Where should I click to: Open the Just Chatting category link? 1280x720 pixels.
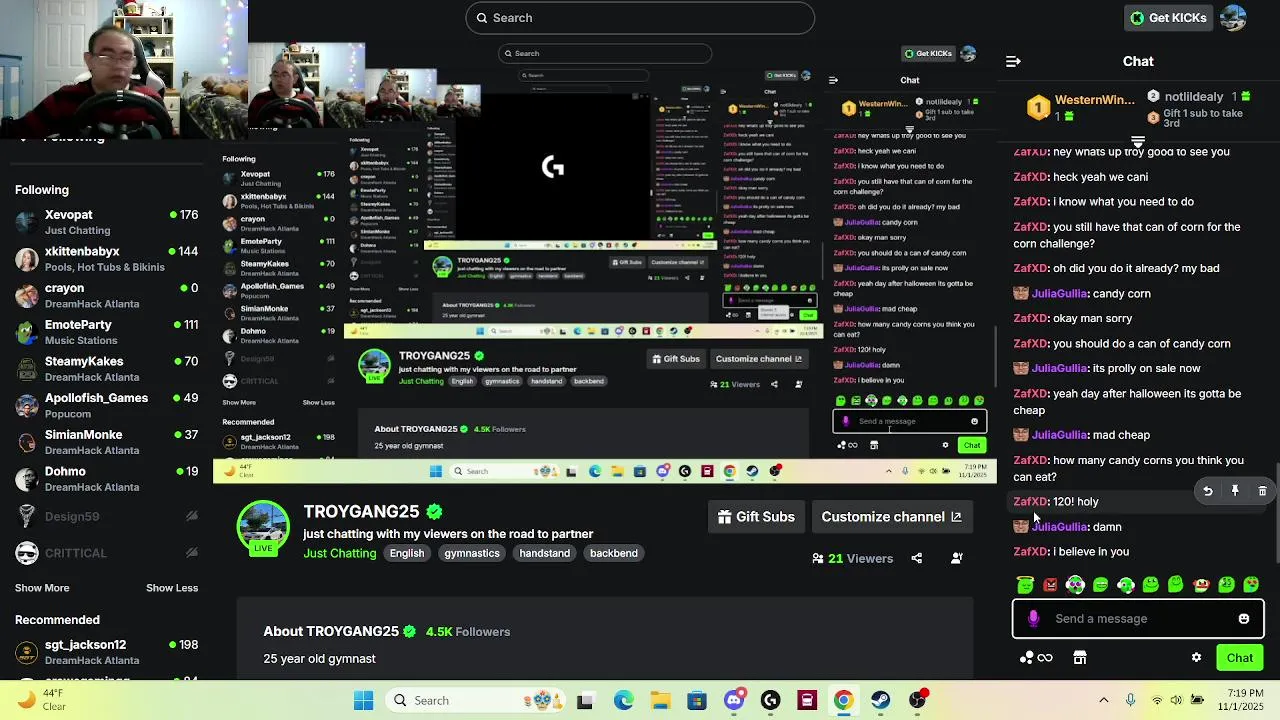(340, 553)
